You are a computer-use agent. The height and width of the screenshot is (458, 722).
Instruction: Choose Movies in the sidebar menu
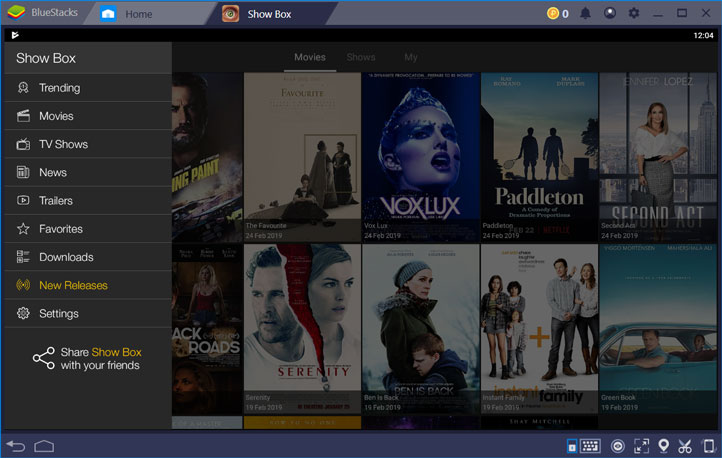88,116
